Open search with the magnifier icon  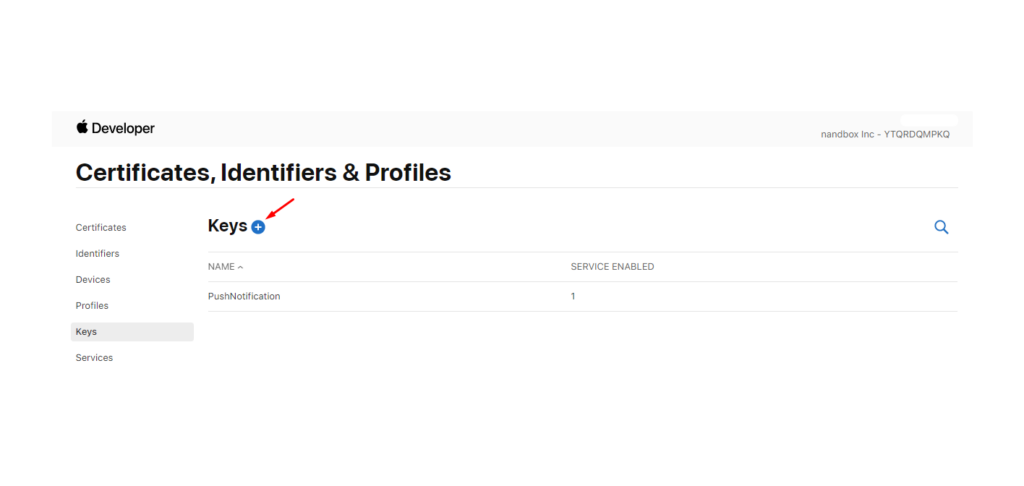point(941,227)
